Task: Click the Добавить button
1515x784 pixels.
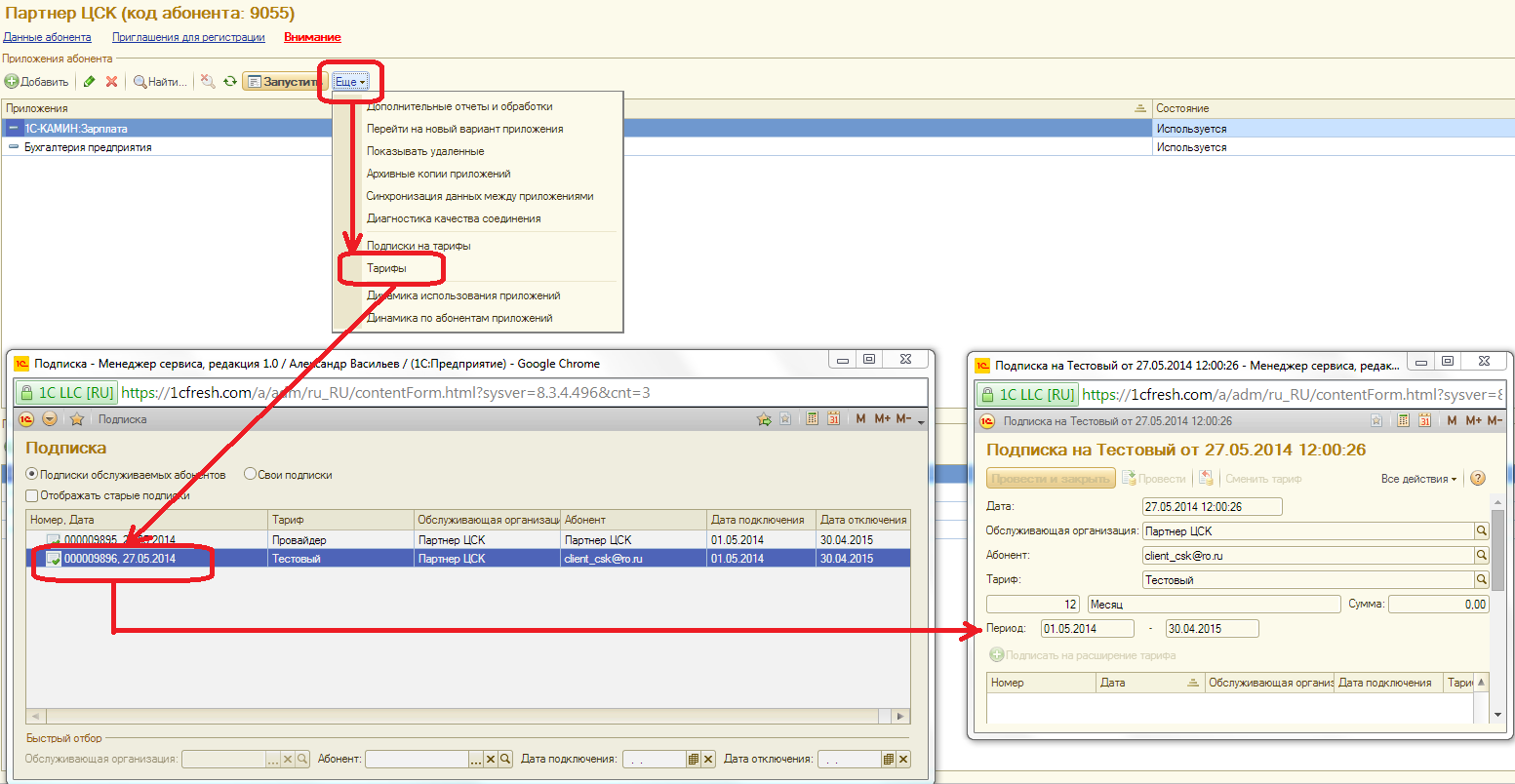Action: pyautogui.click(x=37, y=82)
